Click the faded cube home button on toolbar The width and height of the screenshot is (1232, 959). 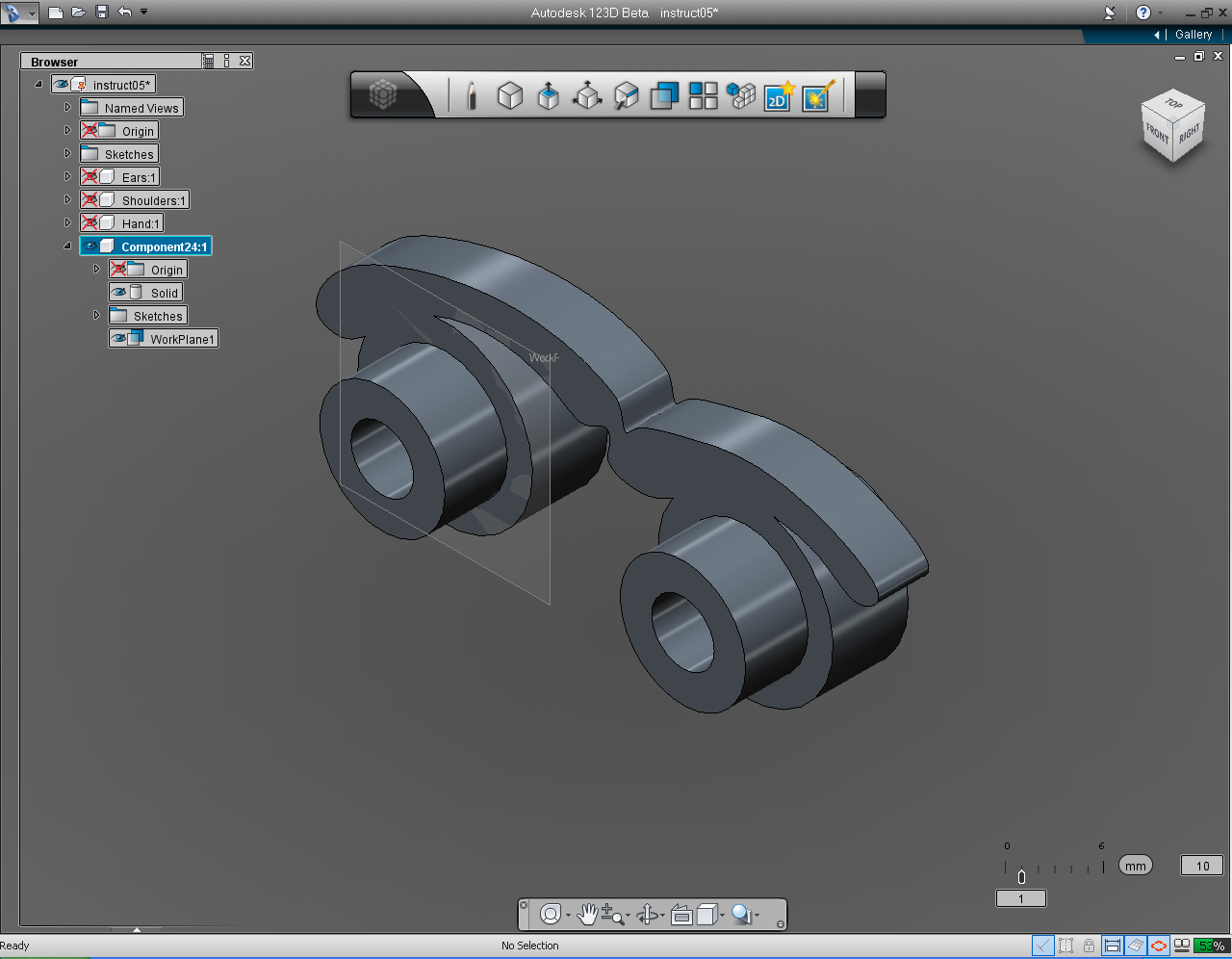(383, 94)
